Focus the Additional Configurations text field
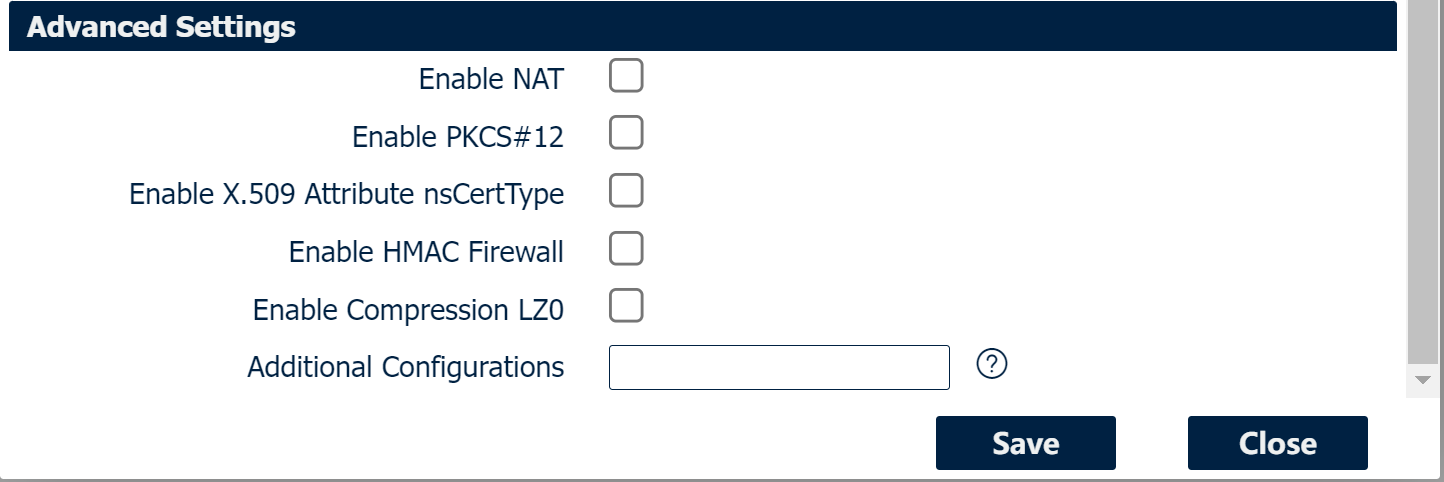The image size is (1444, 482). point(778,367)
